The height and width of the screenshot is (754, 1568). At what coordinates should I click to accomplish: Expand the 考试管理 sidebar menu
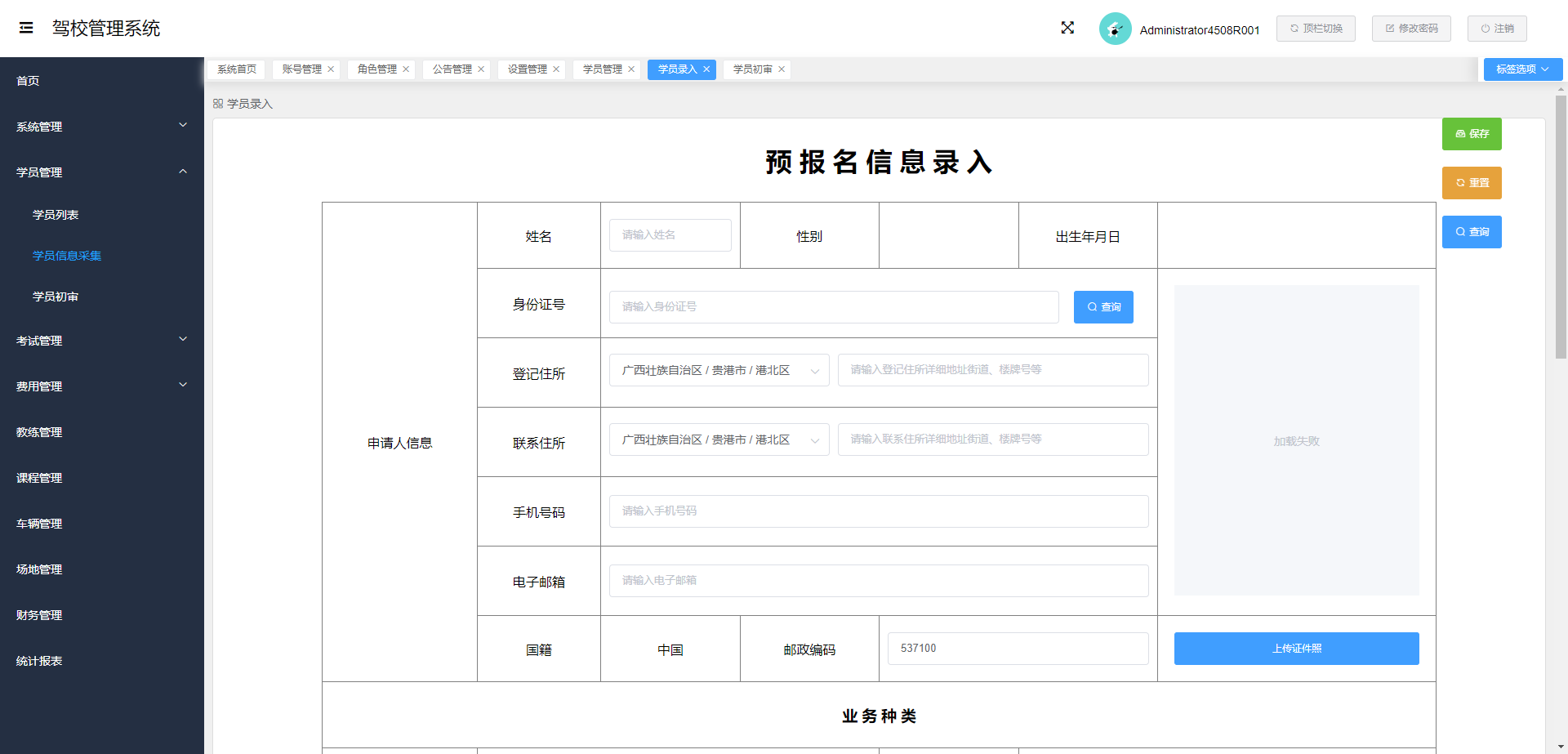tap(102, 341)
